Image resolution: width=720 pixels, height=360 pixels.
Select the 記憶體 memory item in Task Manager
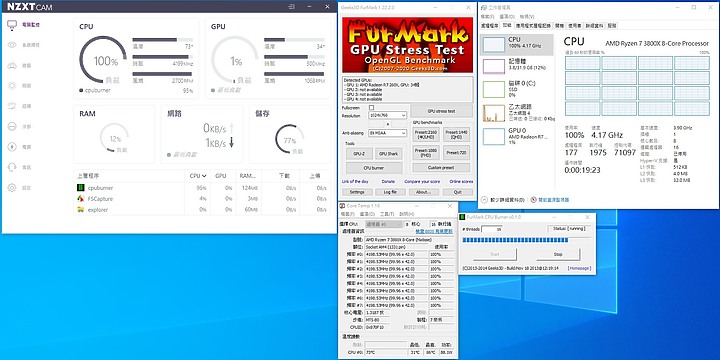517,67
